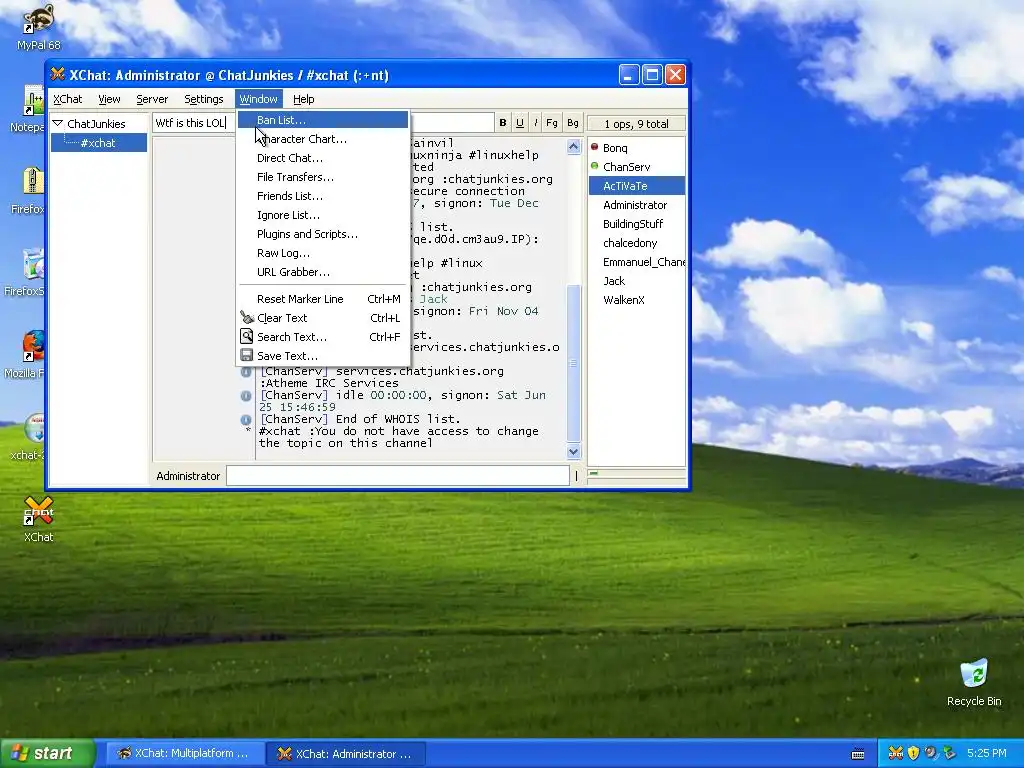Toggle Underline text formatting button

pyautogui.click(x=520, y=123)
